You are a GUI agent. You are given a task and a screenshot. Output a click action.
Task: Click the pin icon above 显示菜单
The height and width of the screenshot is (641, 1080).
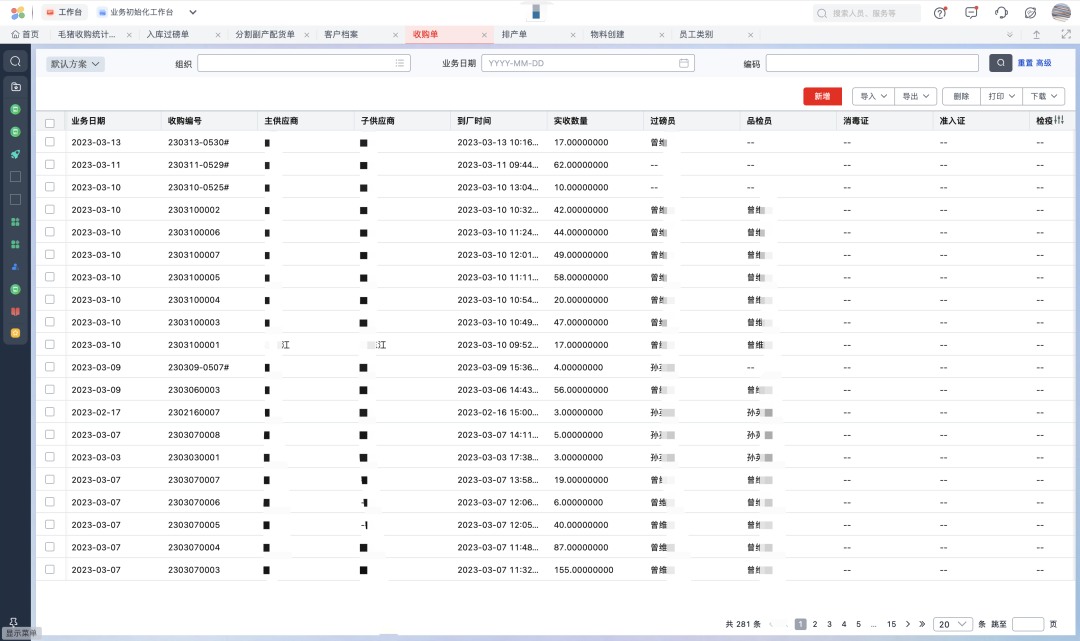pos(13,622)
